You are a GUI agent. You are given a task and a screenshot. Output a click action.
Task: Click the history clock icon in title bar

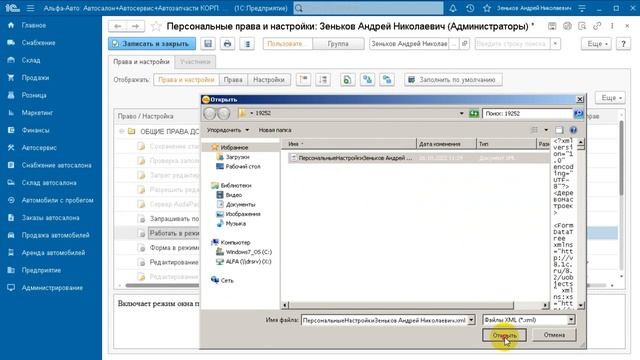(x=470, y=8)
